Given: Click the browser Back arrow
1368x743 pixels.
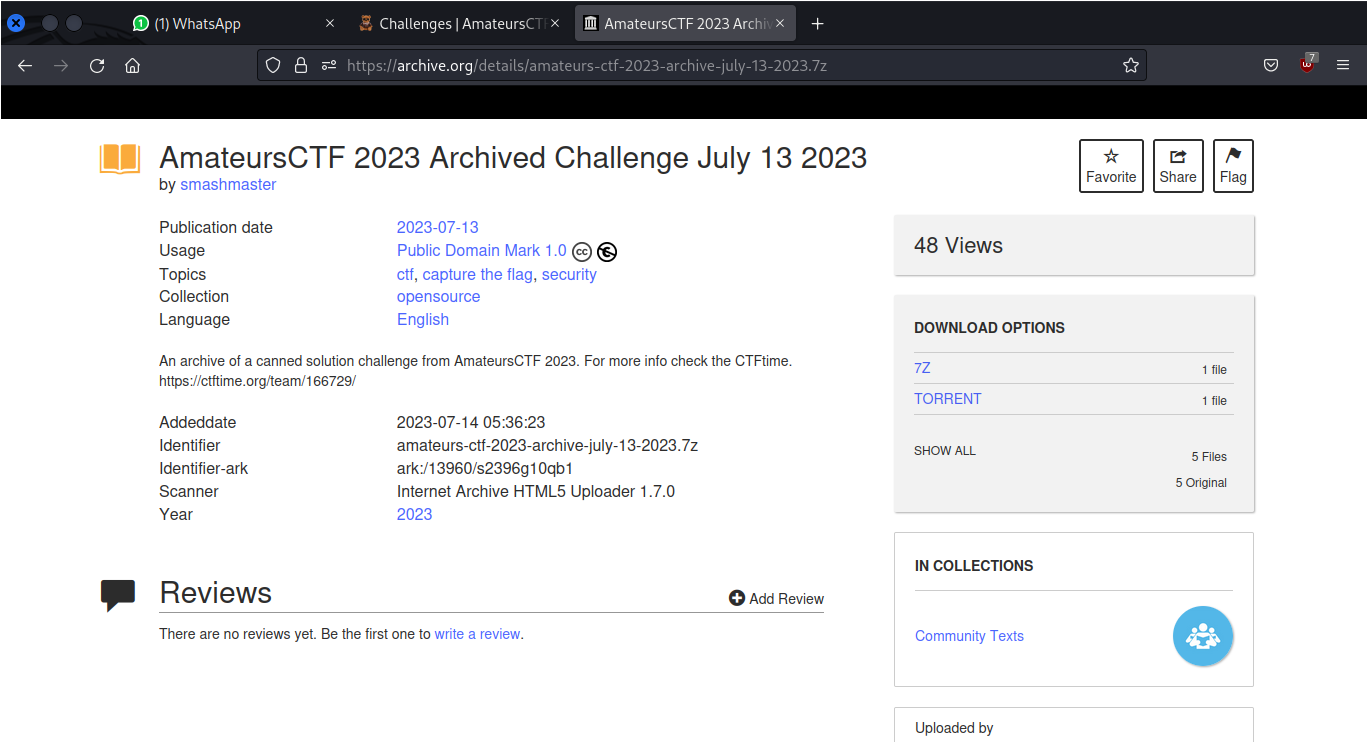Looking at the screenshot, I should tap(25, 66).
